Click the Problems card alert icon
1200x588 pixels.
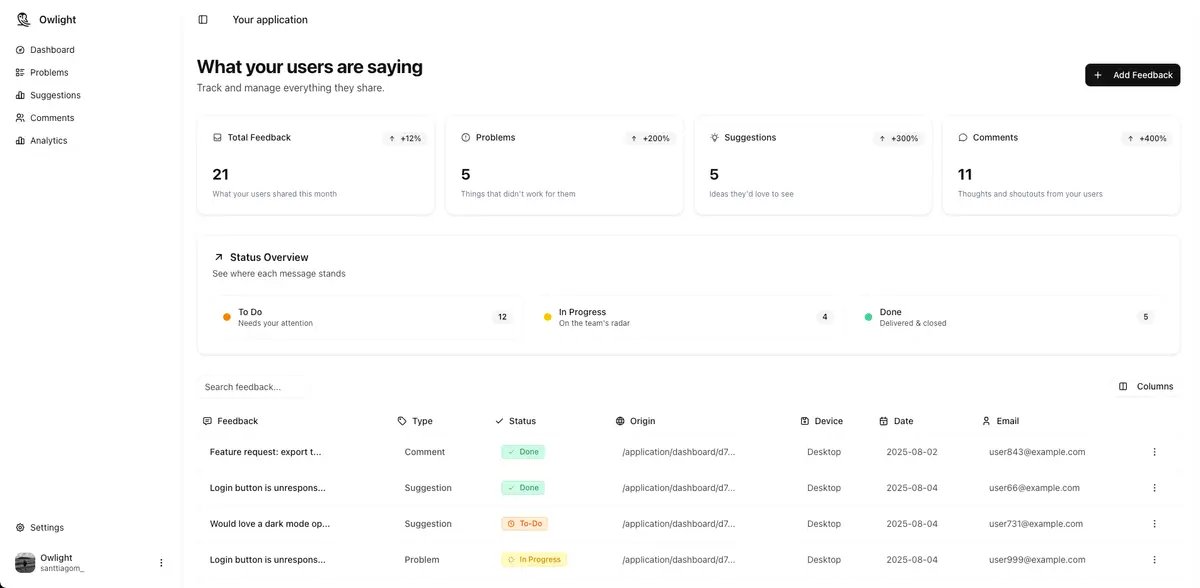point(466,137)
